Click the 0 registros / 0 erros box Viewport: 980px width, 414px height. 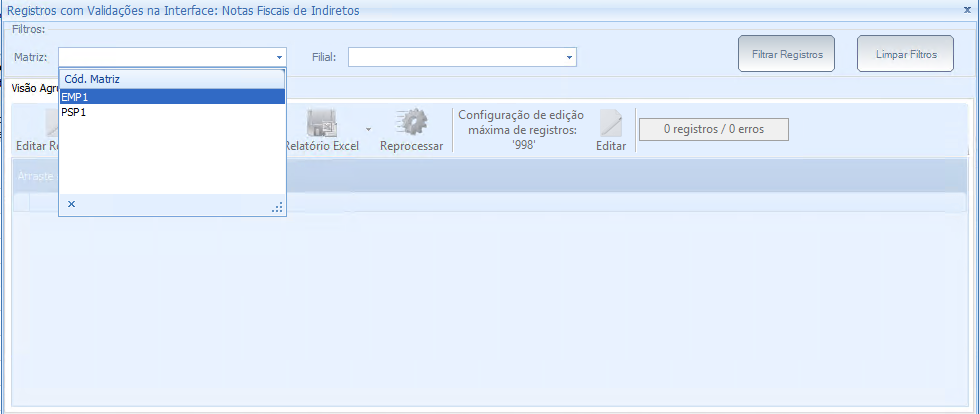(x=714, y=129)
